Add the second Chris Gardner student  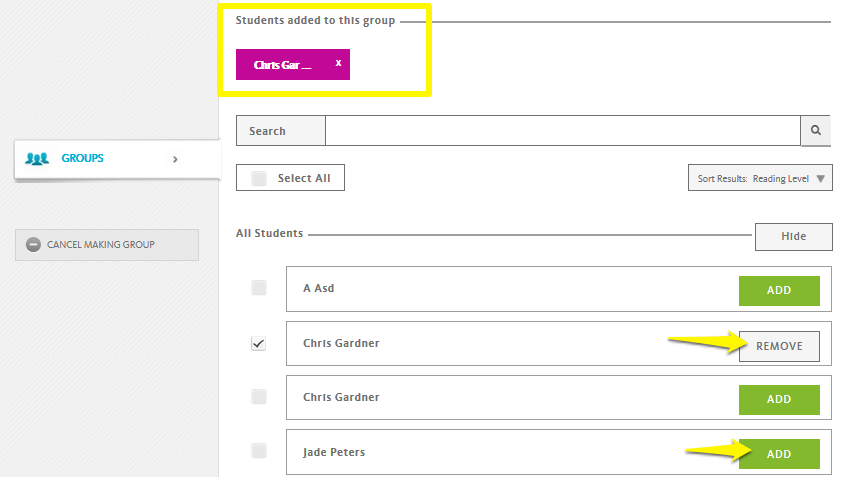(x=779, y=400)
